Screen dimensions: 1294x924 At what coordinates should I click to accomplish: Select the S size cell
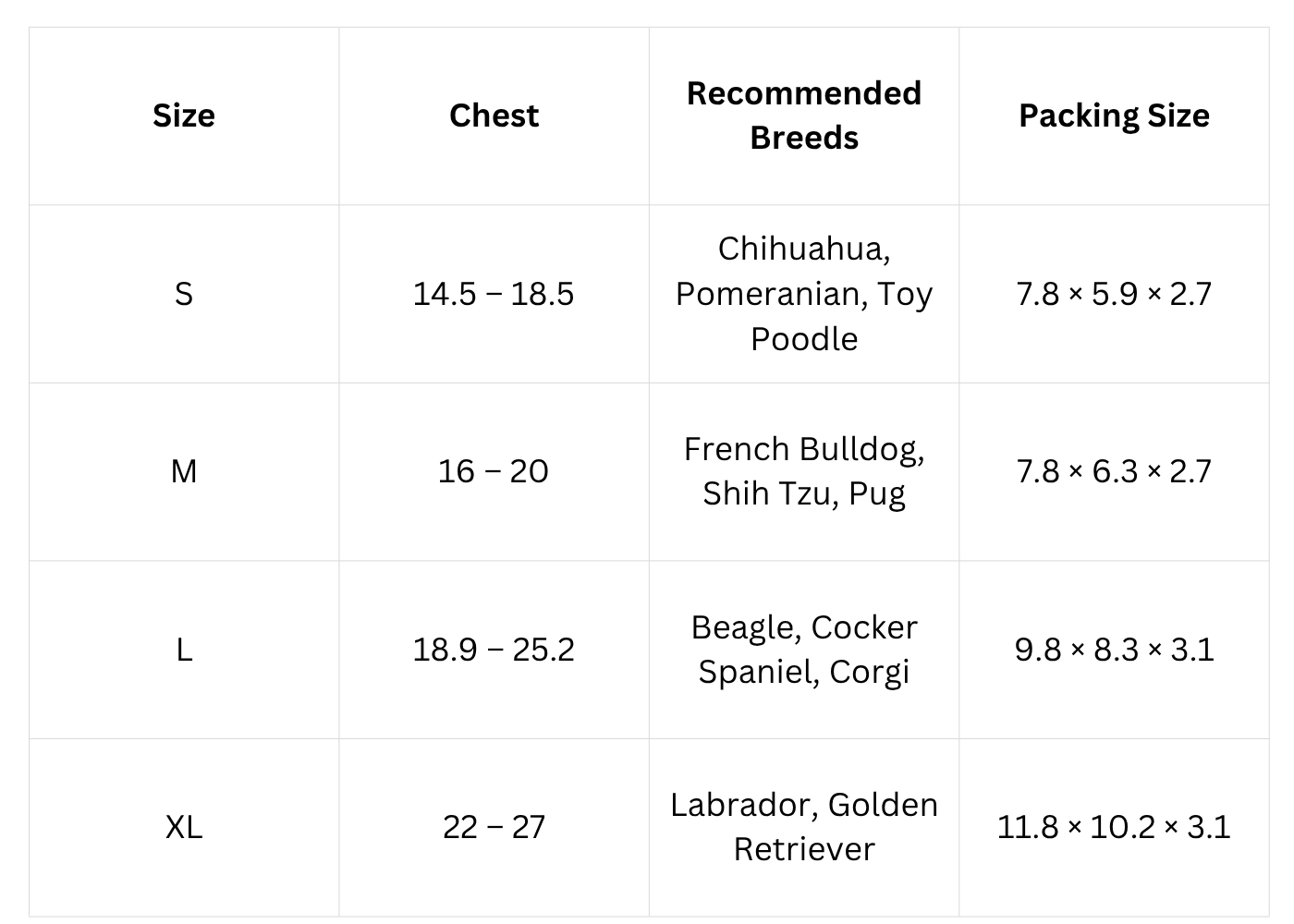[x=184, y=294]
